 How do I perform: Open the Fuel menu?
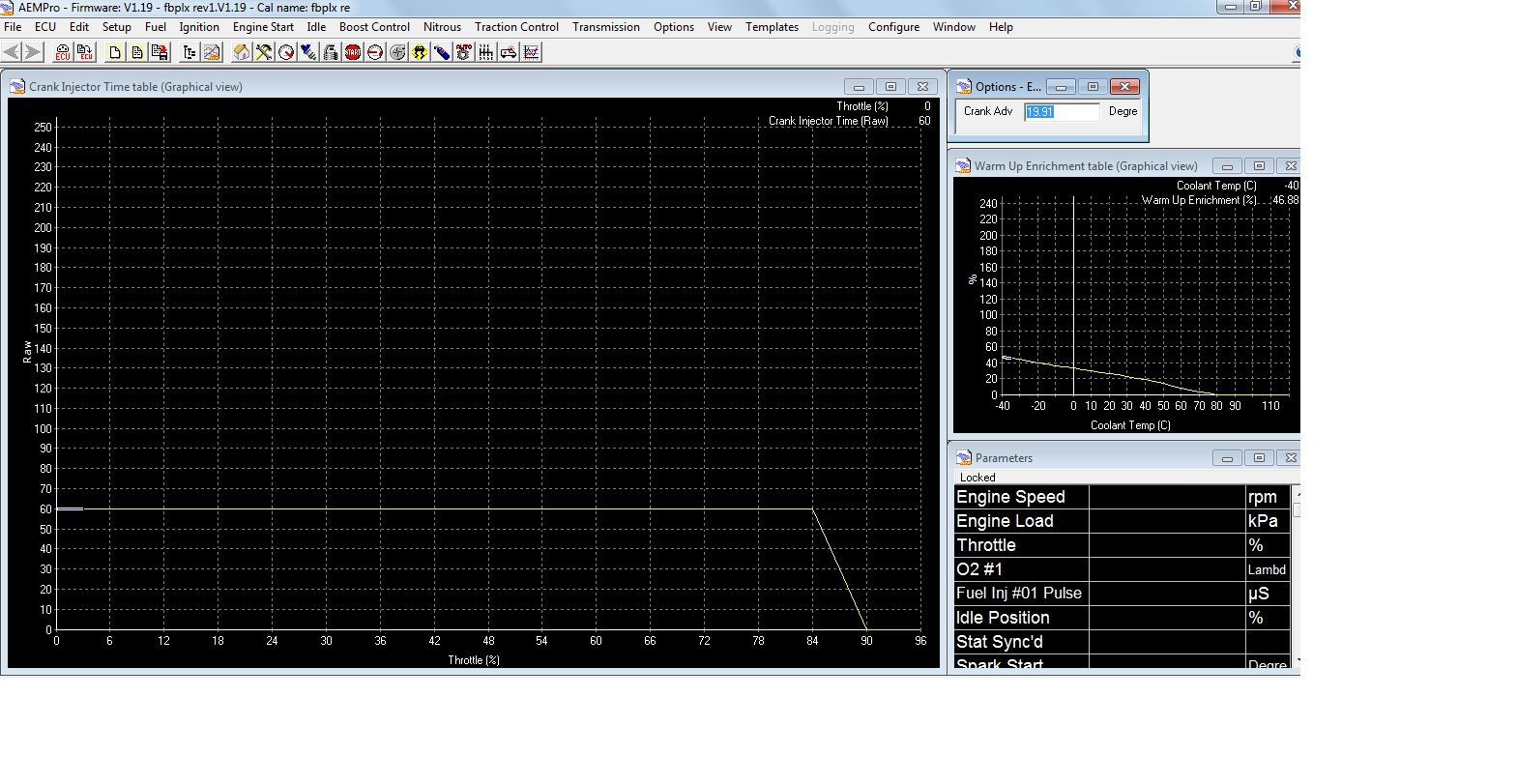click(156, 27)
